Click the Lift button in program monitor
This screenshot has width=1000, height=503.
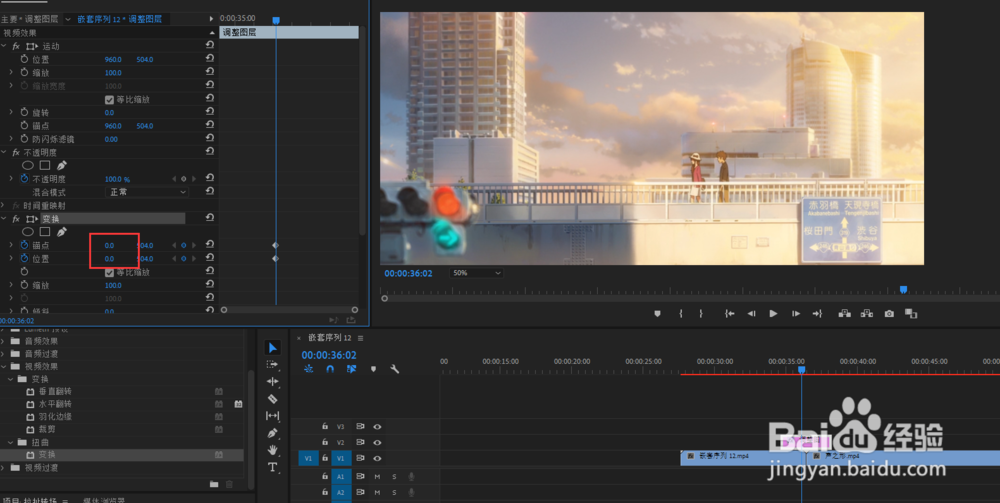(x=844, y=314)
